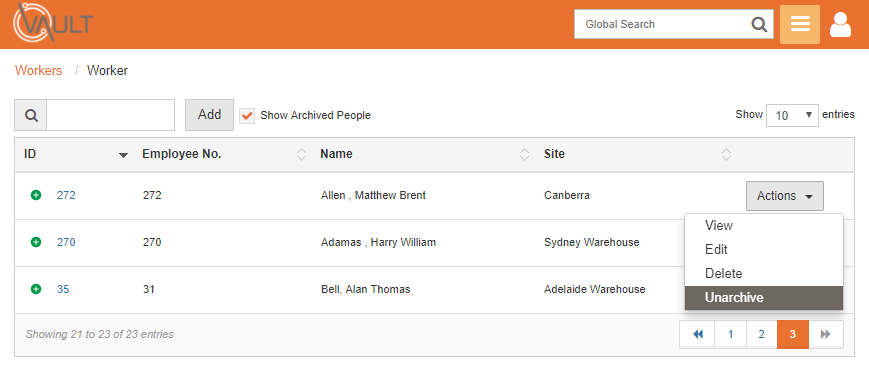Expand row 272 green plus icon

point(36,195)
